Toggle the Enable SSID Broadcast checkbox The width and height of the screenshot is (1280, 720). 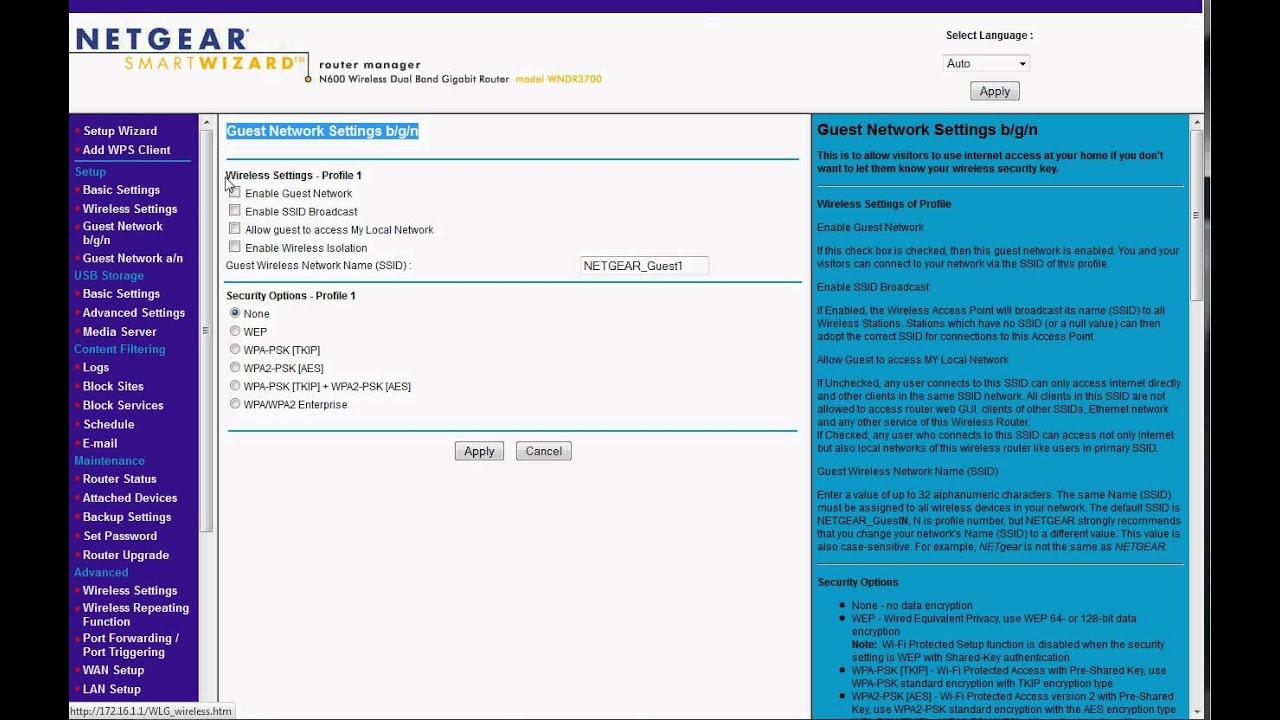tap(235, 211)
